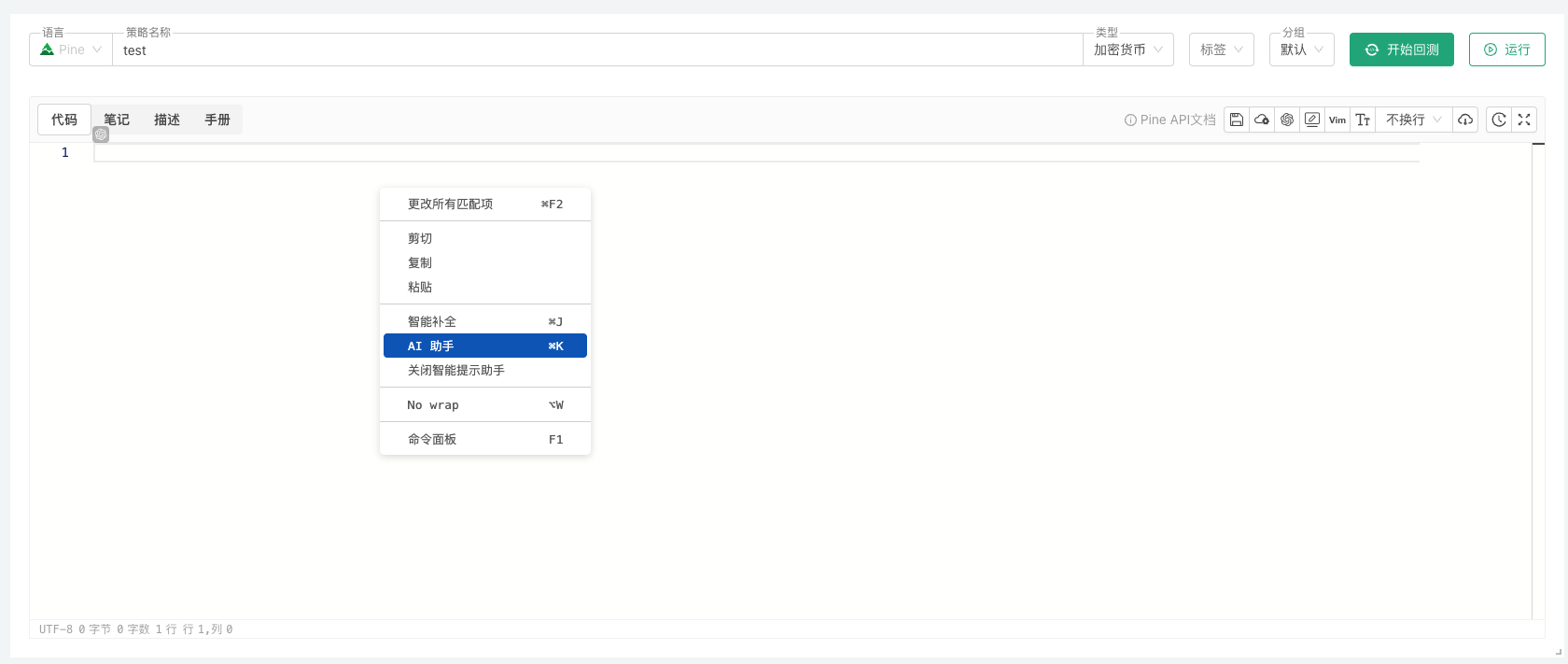This screenshot has width=1568, height=664.
Task: Select 智能补全 in the context menu
Action: tap(485, 321)
